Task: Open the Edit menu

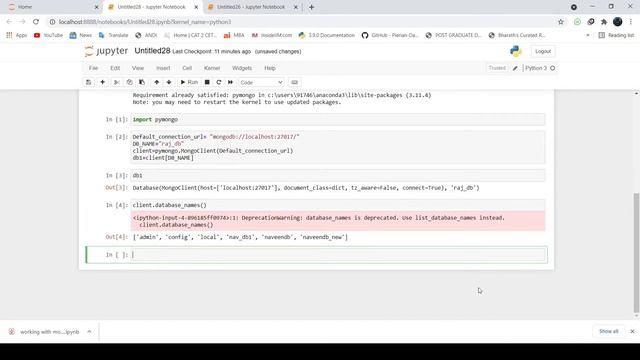Action: coord(115,68)
